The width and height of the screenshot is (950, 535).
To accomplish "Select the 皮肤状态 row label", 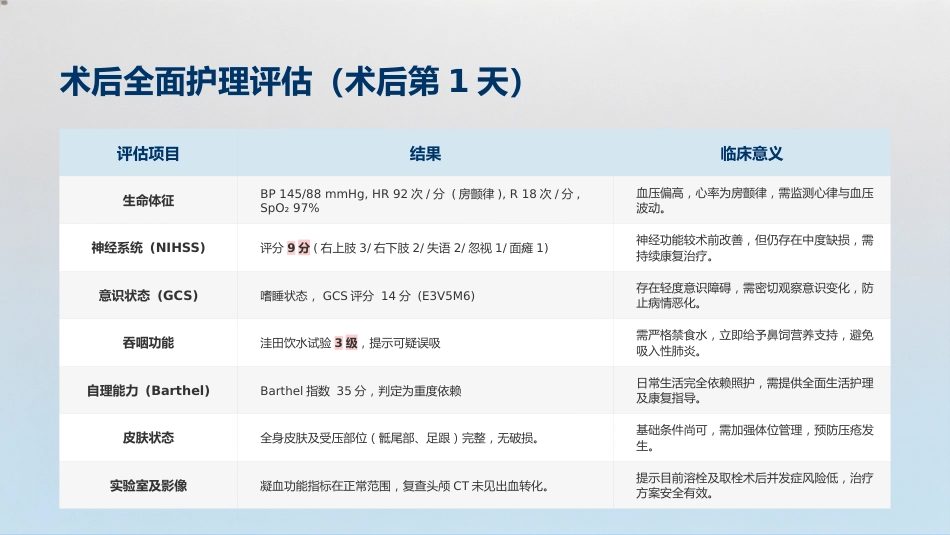I will pos(148,438).
